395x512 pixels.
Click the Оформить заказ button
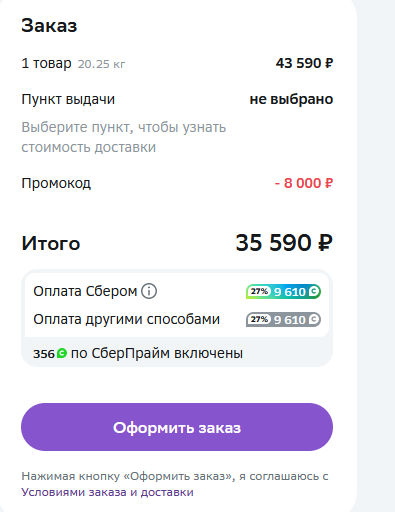177,427
